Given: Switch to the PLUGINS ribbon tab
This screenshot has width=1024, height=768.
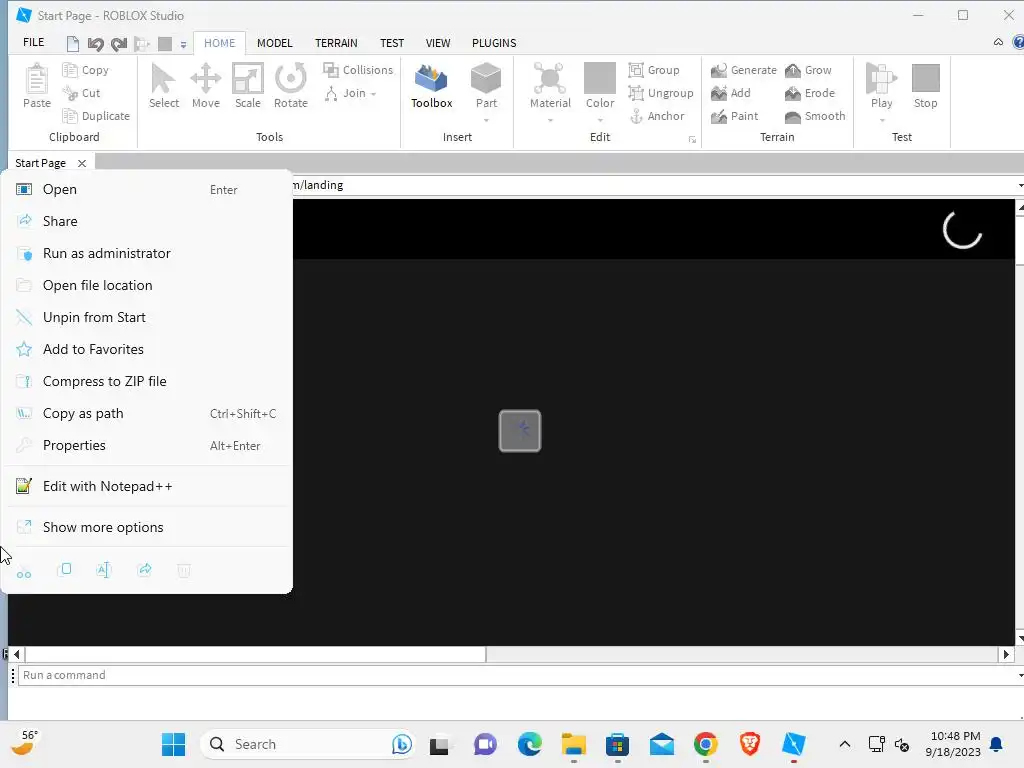Looking at the screenshot, I should point(494,43).
